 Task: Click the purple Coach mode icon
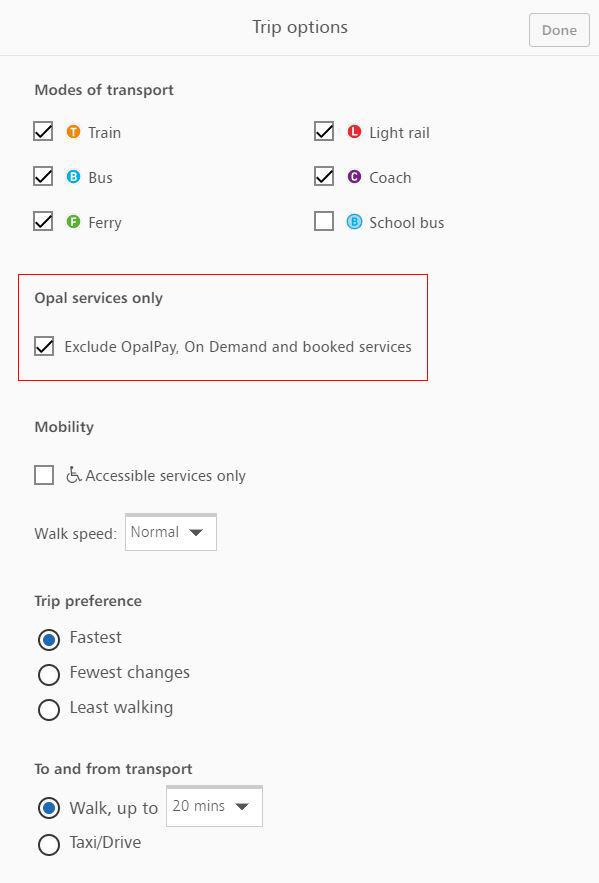click(x=354, y=177)
